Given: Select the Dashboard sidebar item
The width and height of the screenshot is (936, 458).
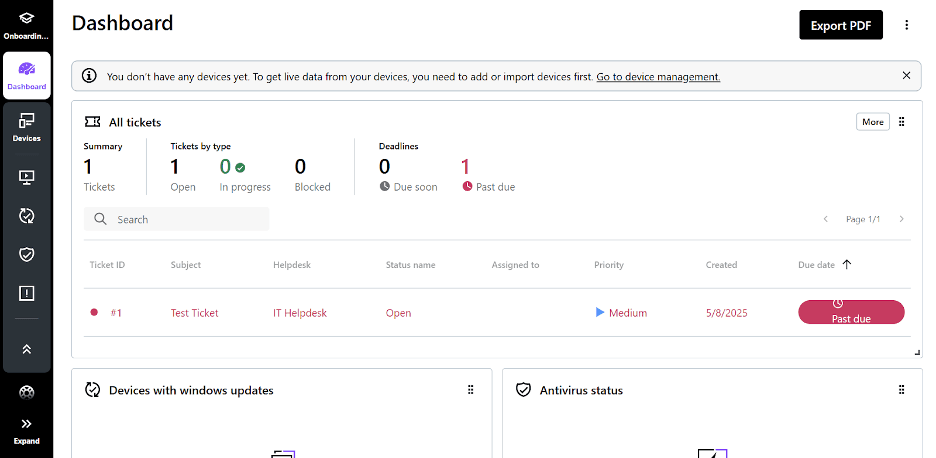Looking at the screenshot, I should coord(26,75).
